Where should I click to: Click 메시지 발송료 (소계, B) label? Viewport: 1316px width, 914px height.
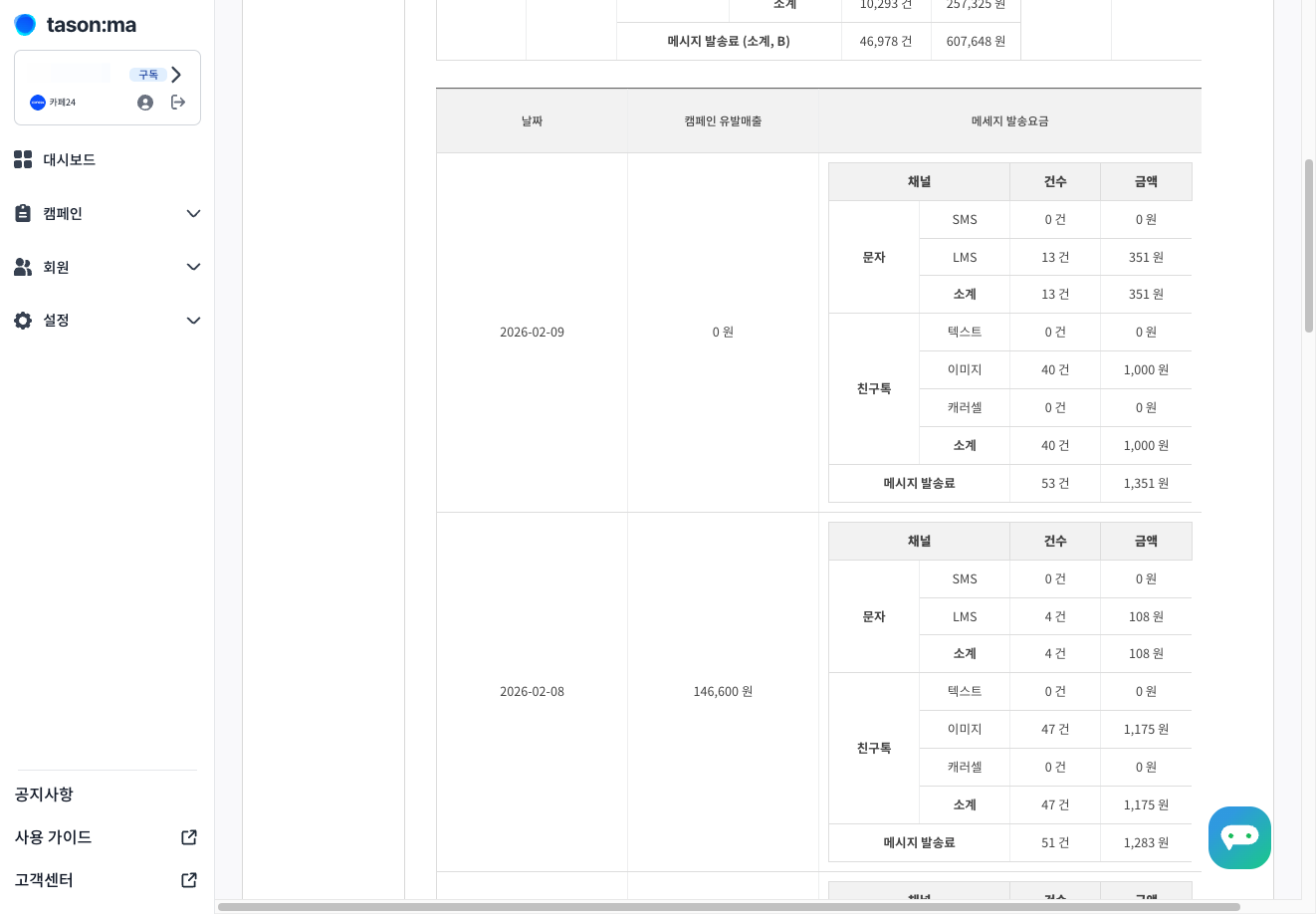click(729, 42)
